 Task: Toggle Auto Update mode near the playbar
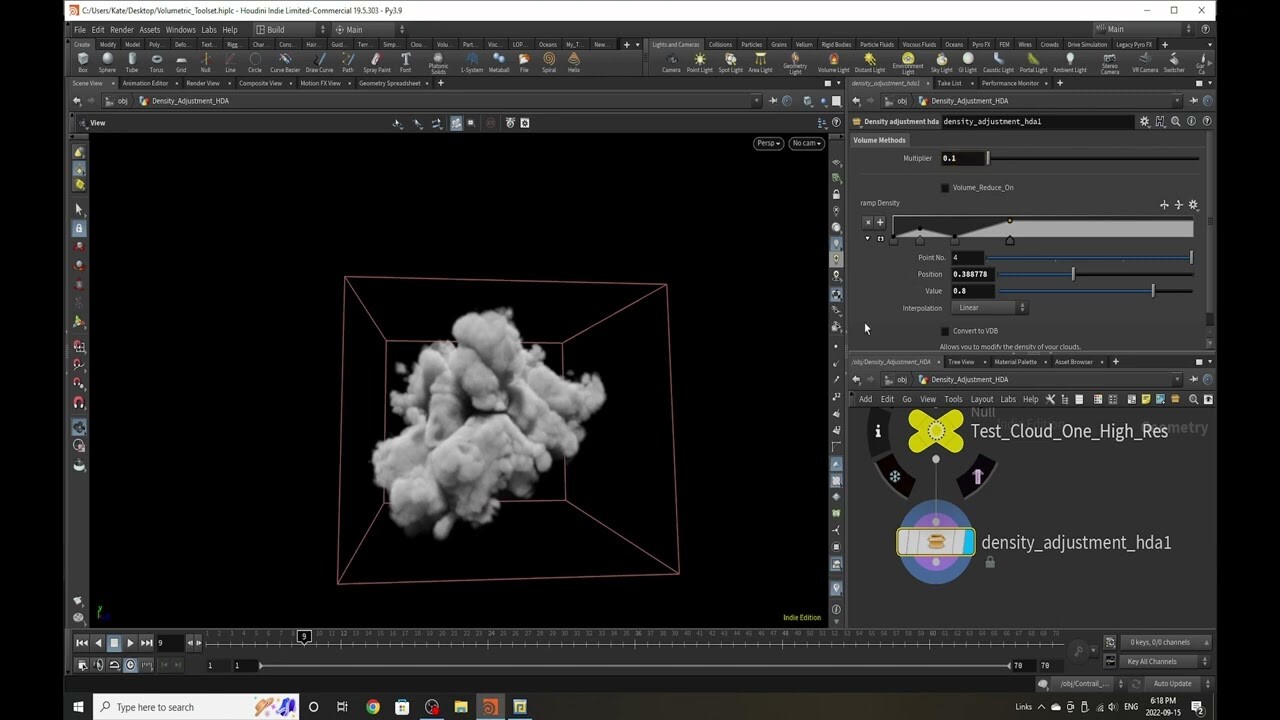pyautogui.click(x=1172, y=683)
